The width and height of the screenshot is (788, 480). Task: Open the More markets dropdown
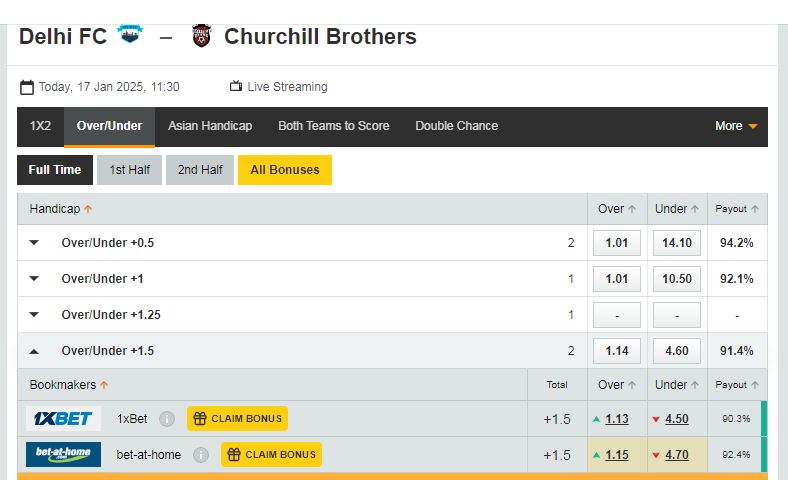pos(736,126)
